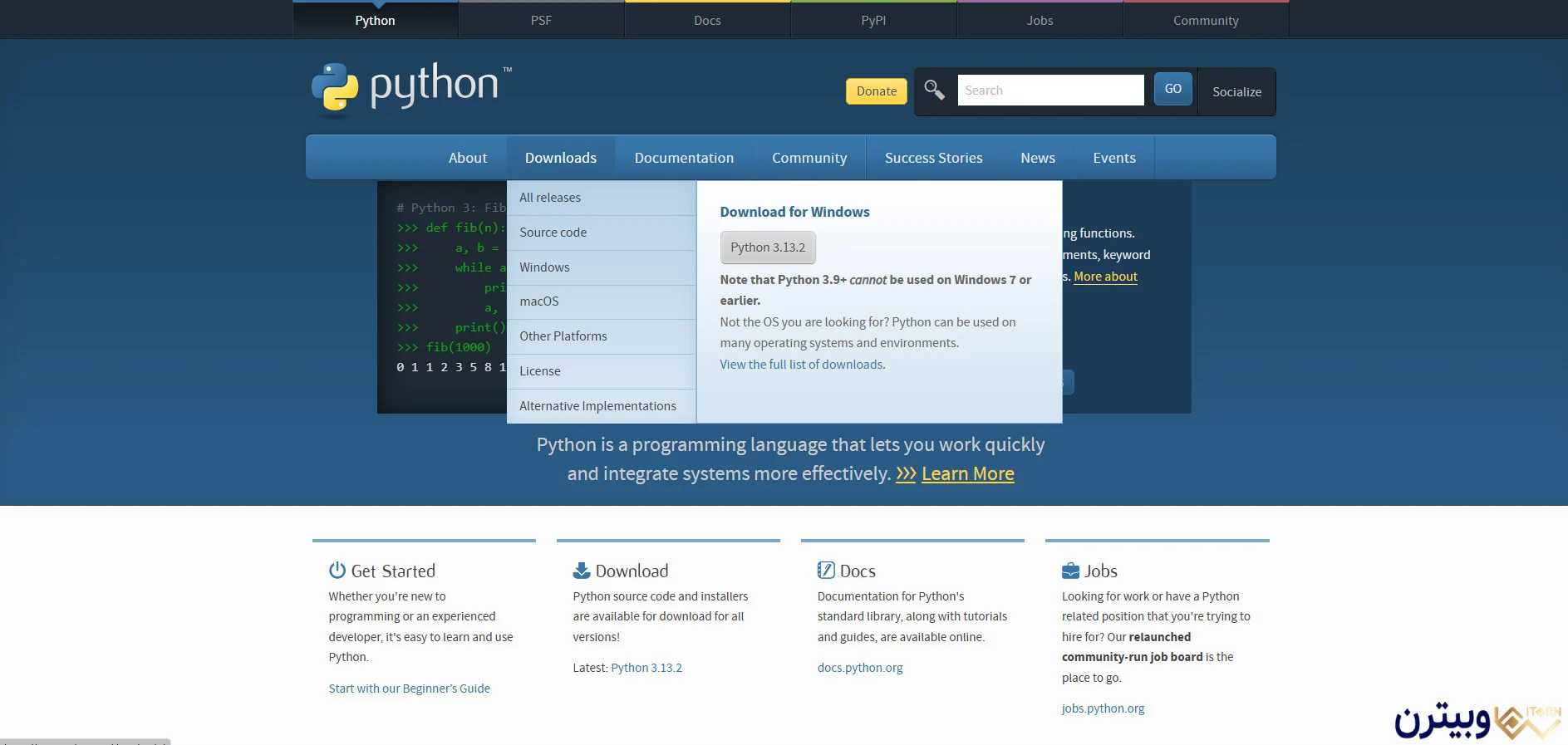Select Source code in Downloads submenu

coord(602,233)
